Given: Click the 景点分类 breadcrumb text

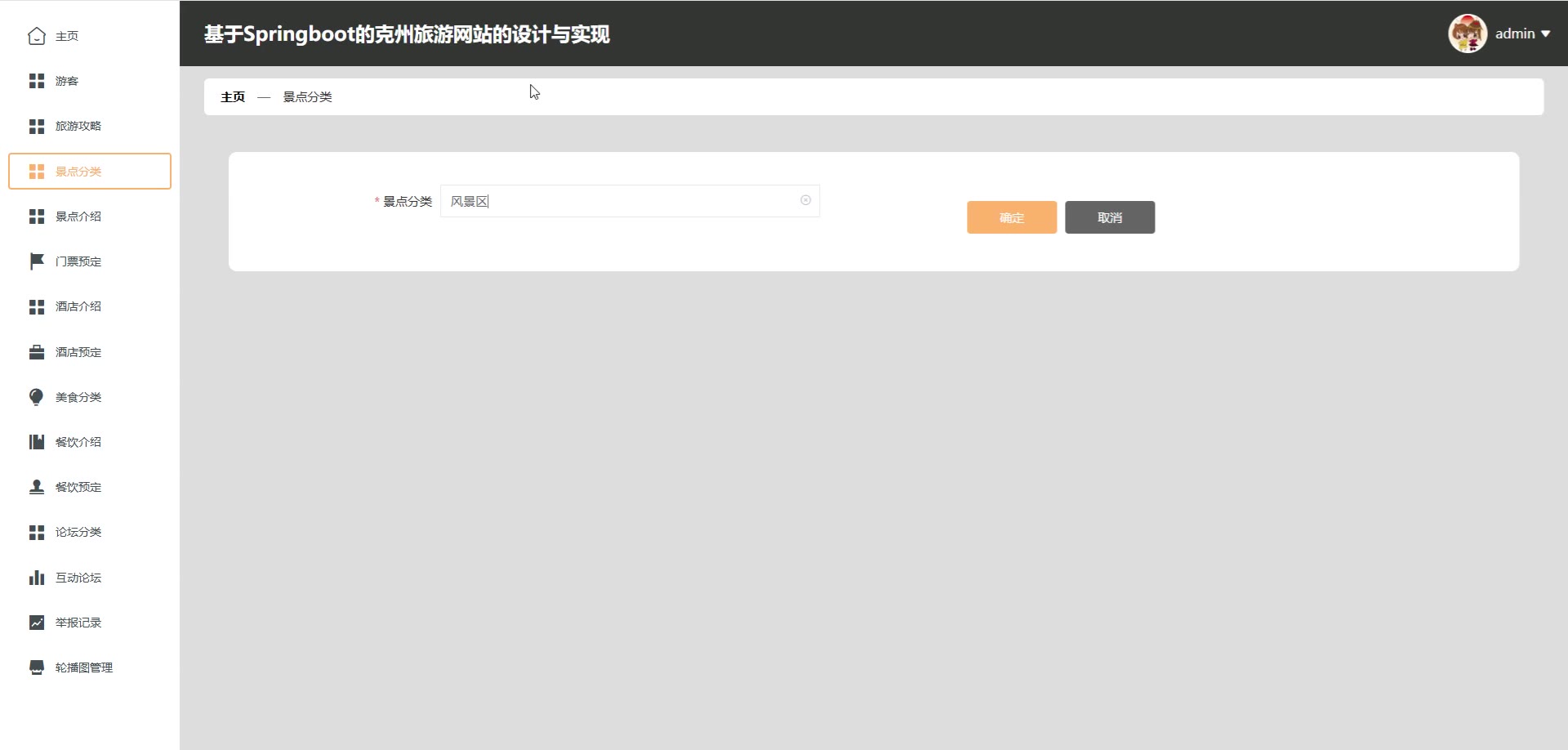Looking at the screenshot, I should (307, 96).
